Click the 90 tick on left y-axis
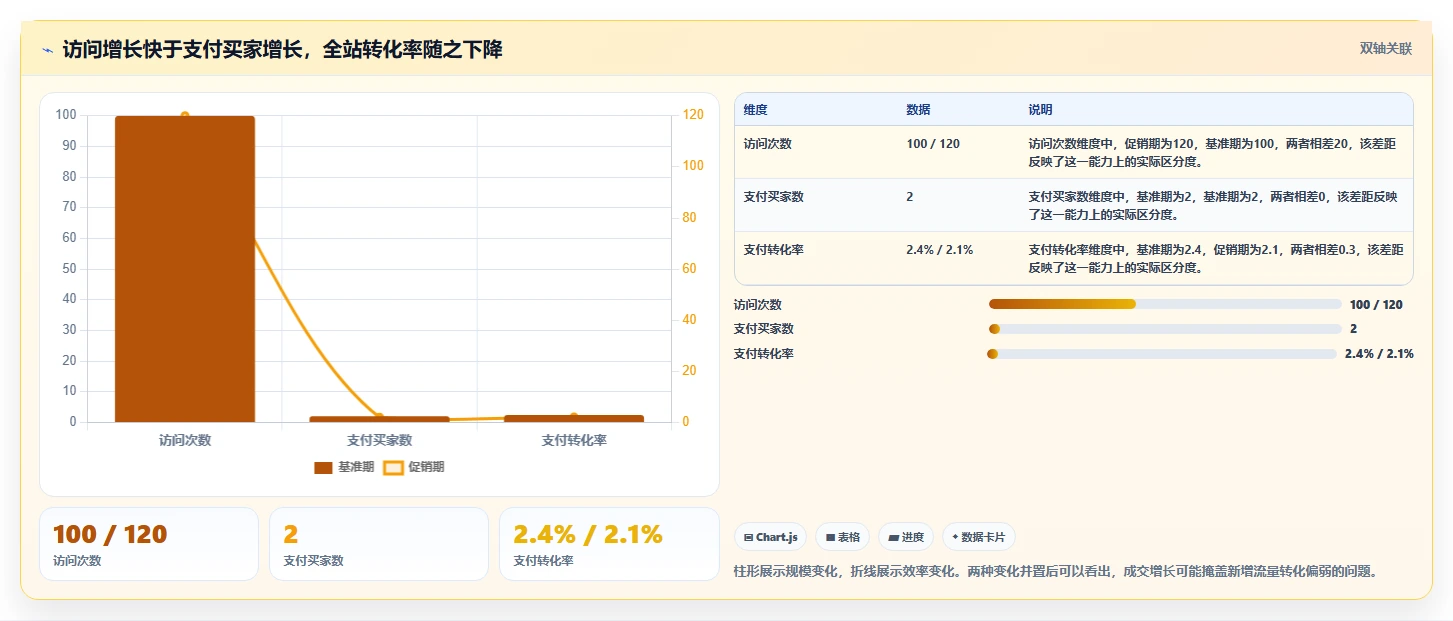The width and height of the screenshot is (1453, 621). tap(69, 146)
